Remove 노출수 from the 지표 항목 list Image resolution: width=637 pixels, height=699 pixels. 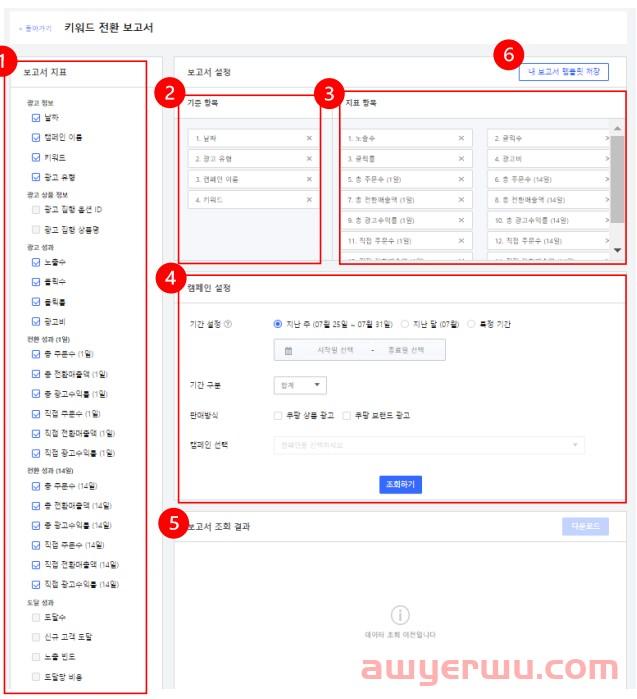[461, 138]
